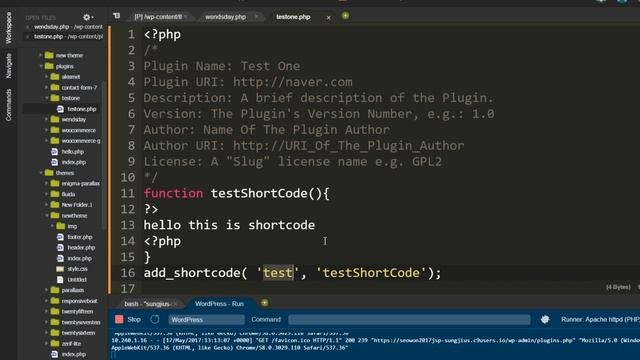
Task: Open hello.php file in plugins
Action: pos(73,151)
